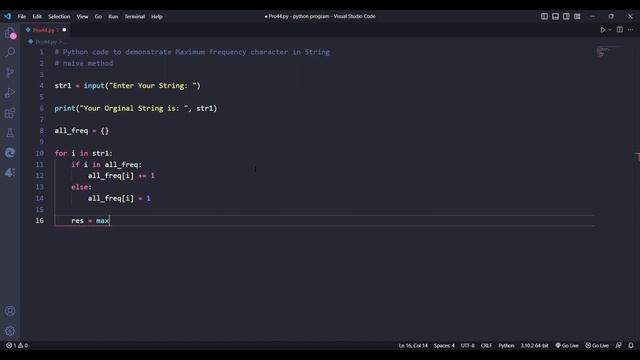Select the Python language mode
Viewport: 640px width, 360px height.
tap(506, 345)
